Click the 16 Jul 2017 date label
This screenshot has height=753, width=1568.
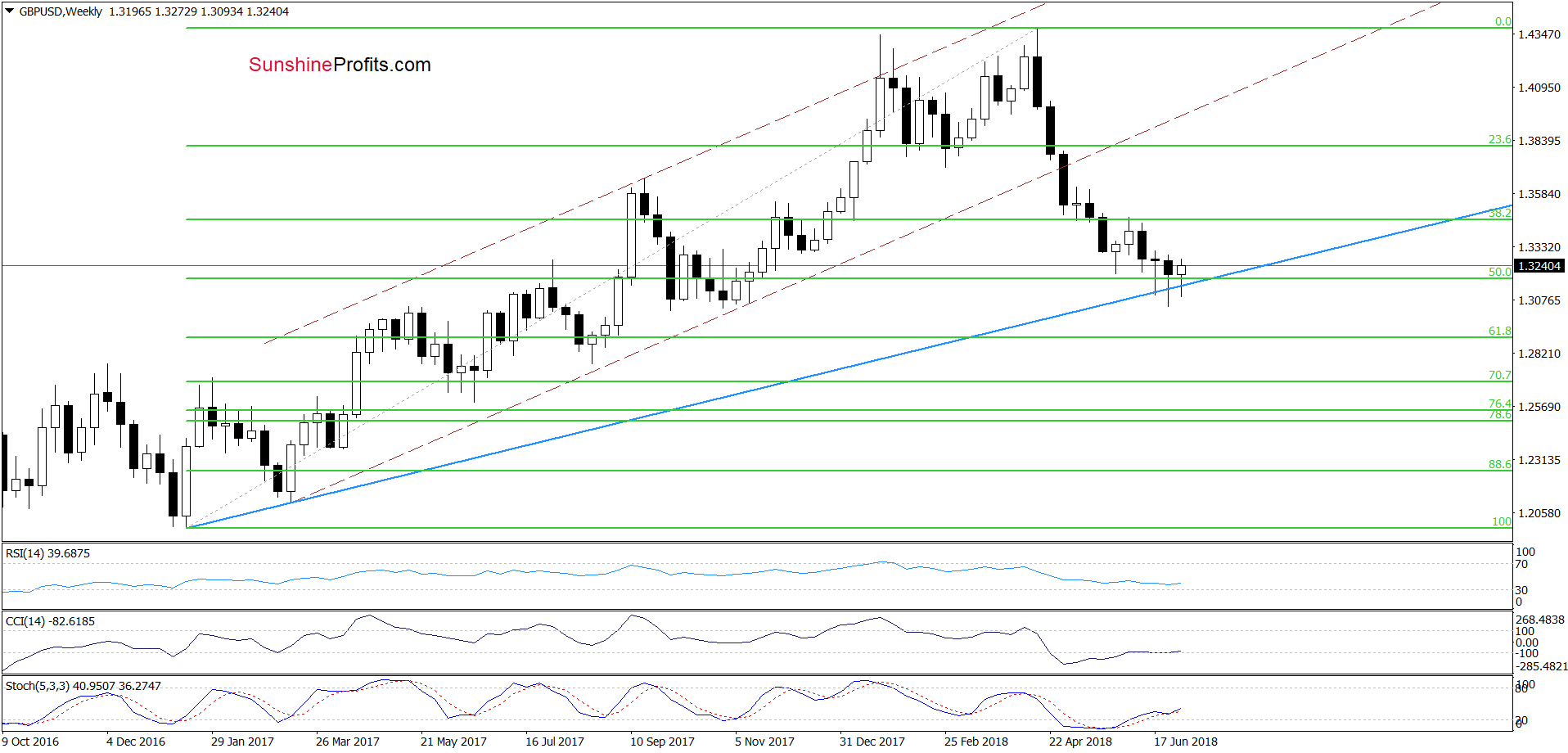coord(555,742)
